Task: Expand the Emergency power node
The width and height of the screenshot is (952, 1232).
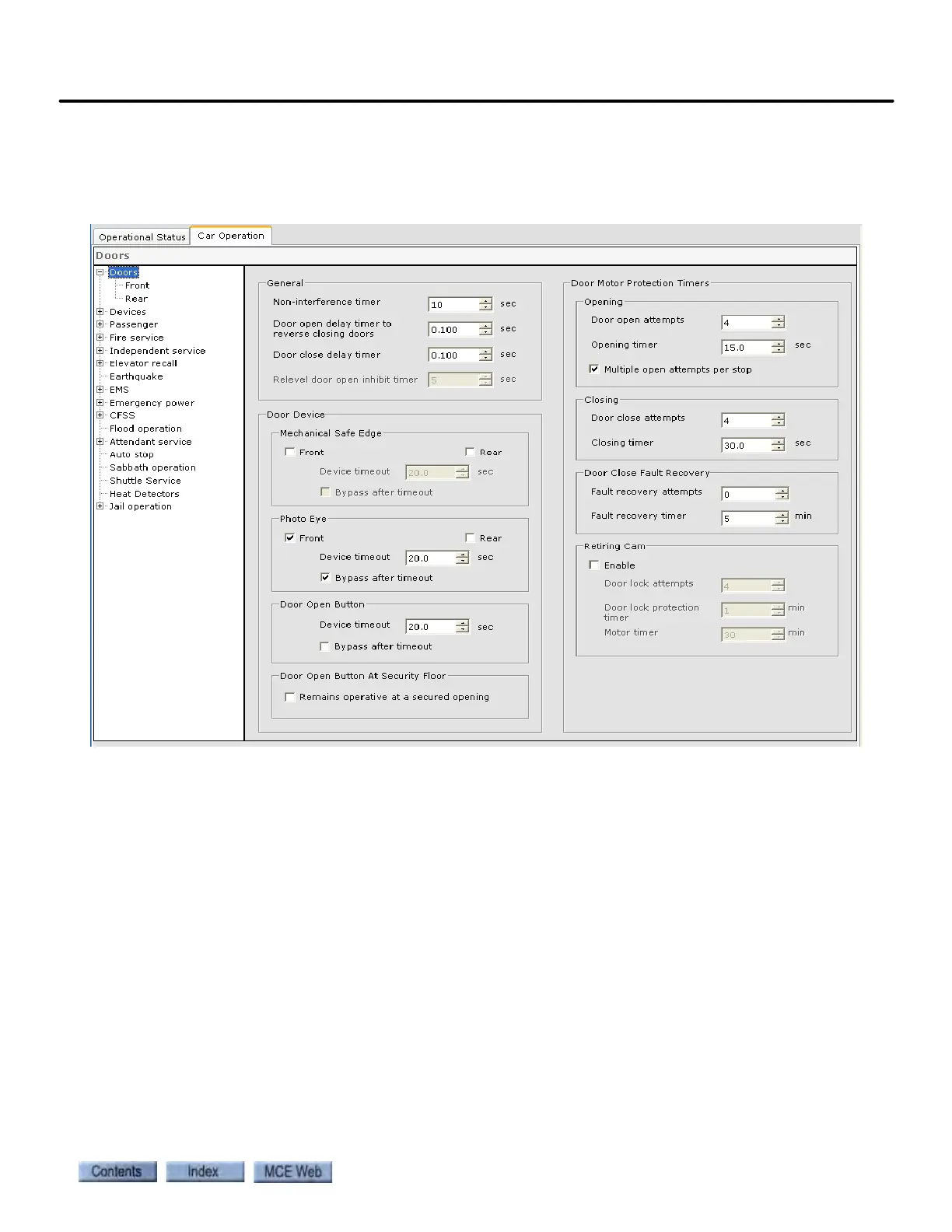Action: tap(100, 403)
